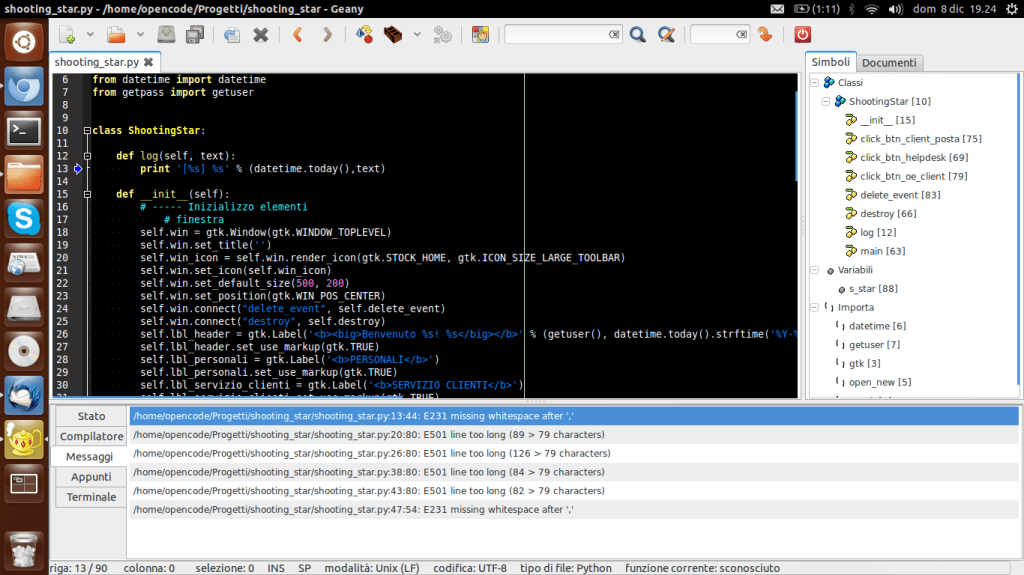Screen dimensions: 1024x575
Task: Jump to click_btn_helpdesk [69] symbol
Action: pos(914,157)
